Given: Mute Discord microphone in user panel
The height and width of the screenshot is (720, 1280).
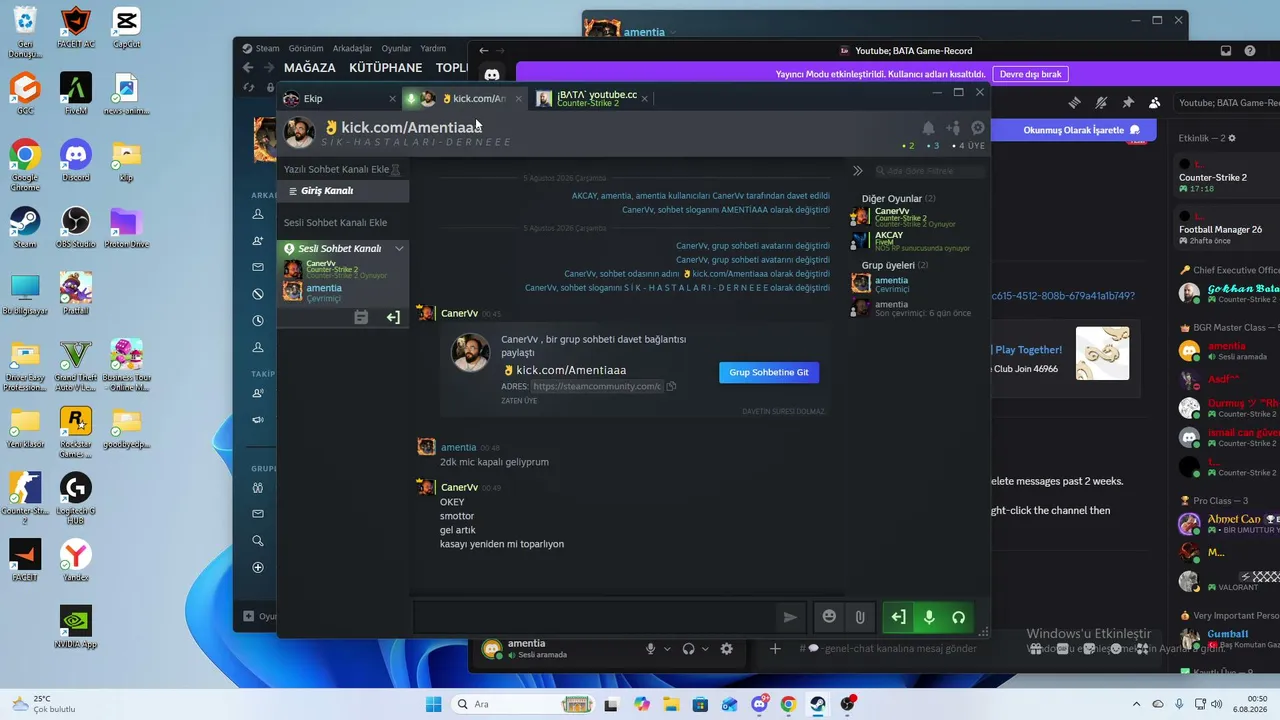Looking at the screenshot, I should coord(650,649).
